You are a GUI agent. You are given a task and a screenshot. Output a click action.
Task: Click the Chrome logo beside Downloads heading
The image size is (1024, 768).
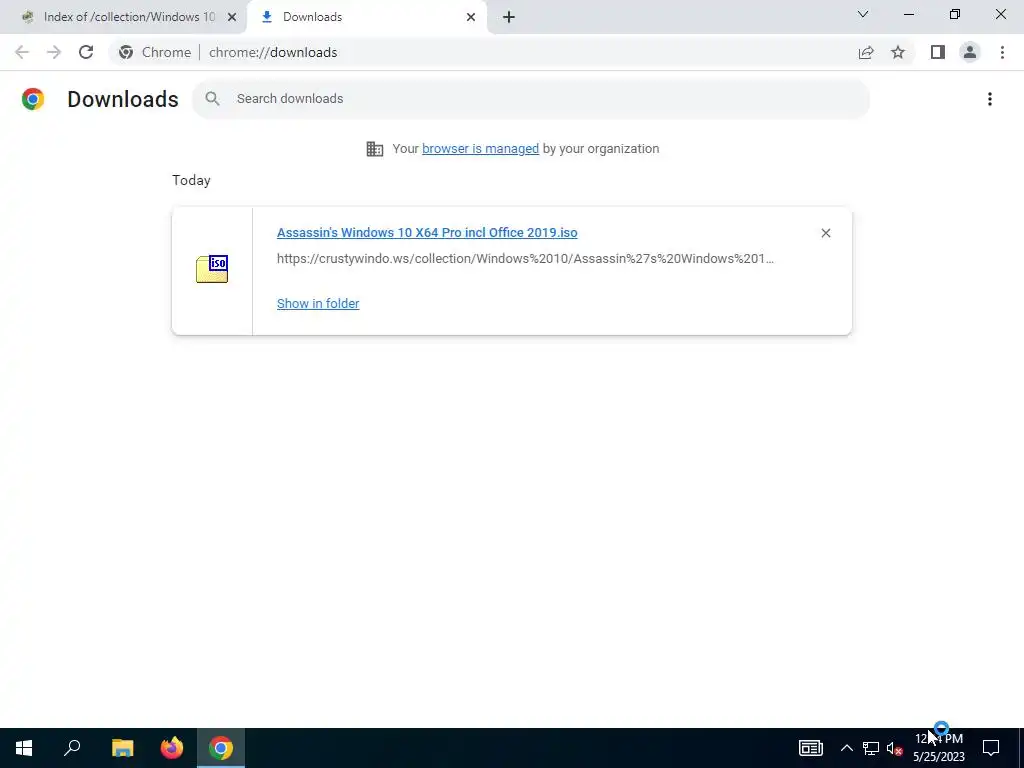click(x=33, y=99)
